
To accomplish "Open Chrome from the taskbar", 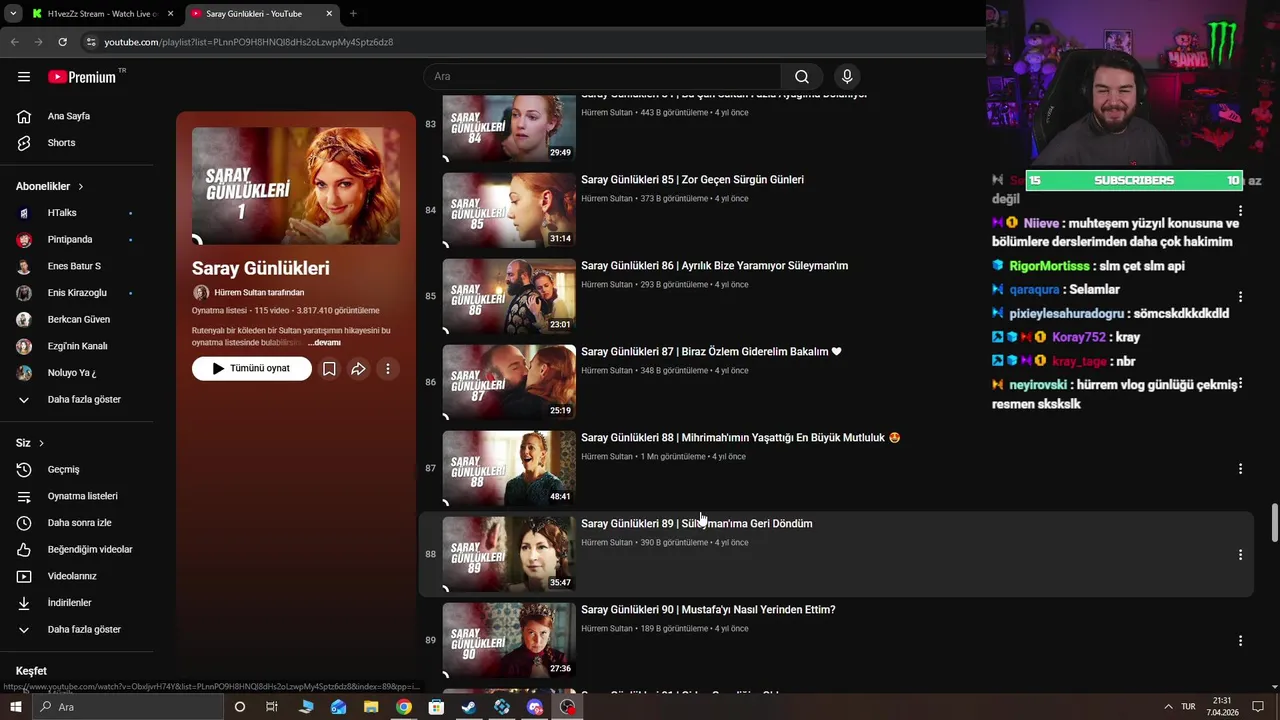I will (403, 707).
